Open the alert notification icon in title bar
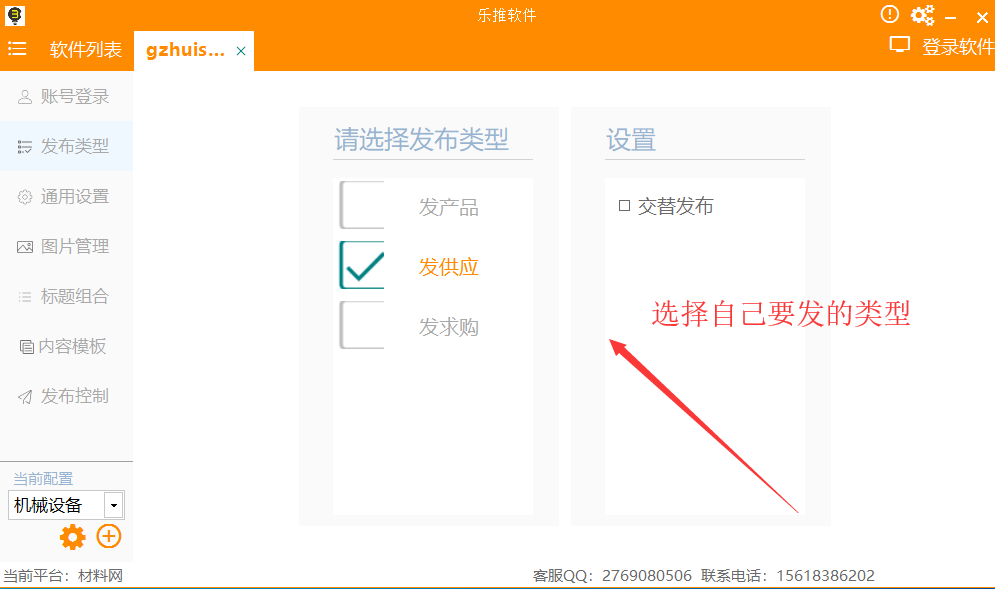Viewport: 995px width, 589px height. 889,14
